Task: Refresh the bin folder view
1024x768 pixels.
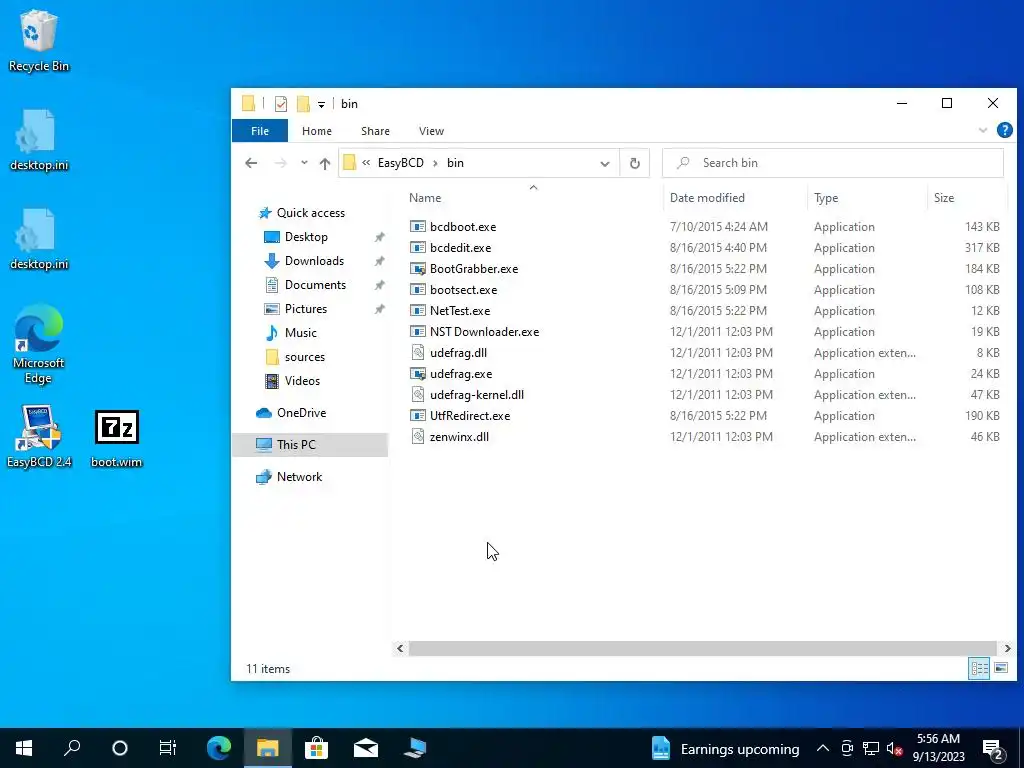Action: click(x=635, y=163)
